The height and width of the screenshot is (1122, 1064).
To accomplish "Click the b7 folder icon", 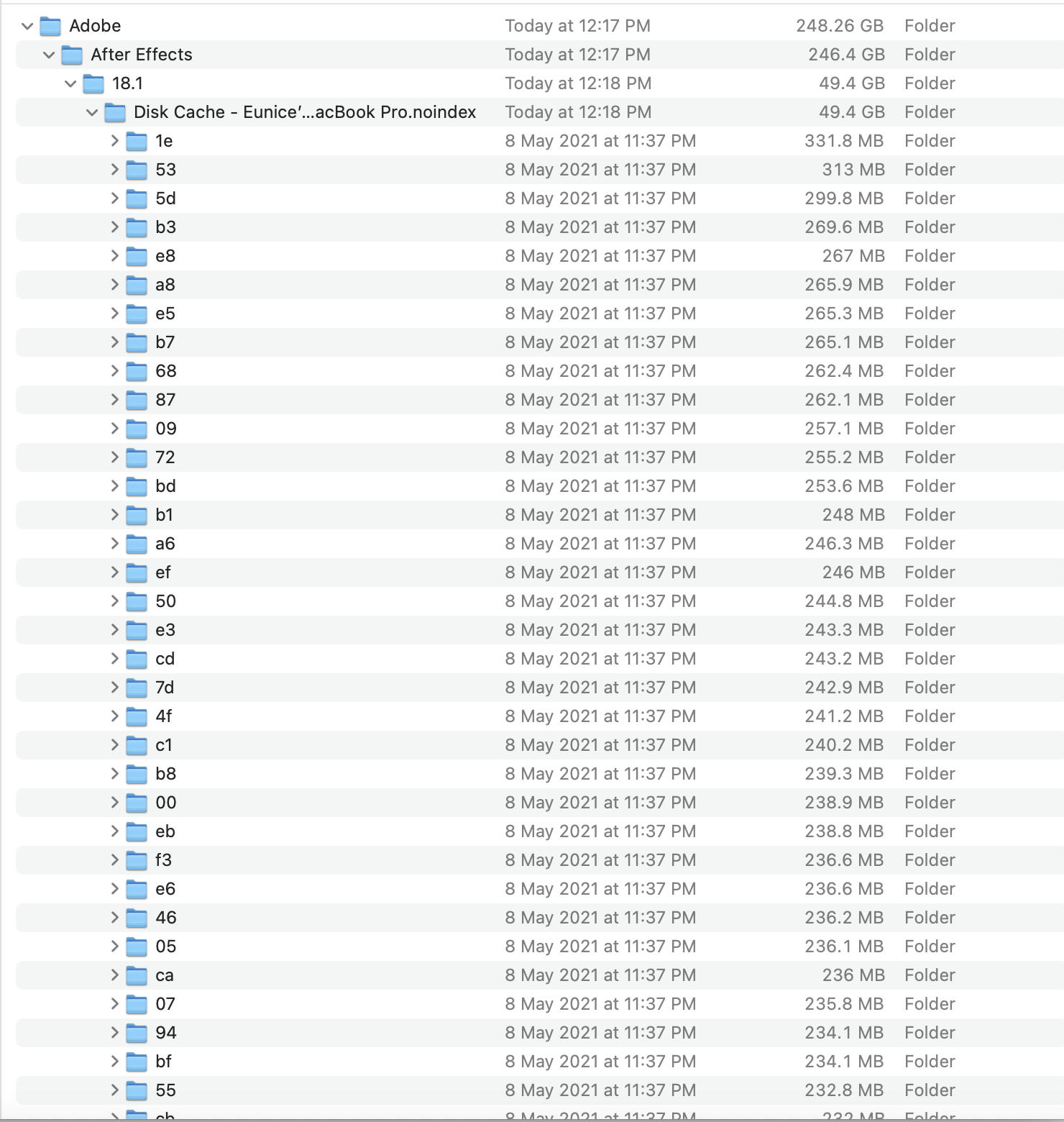I will point(137,343).
